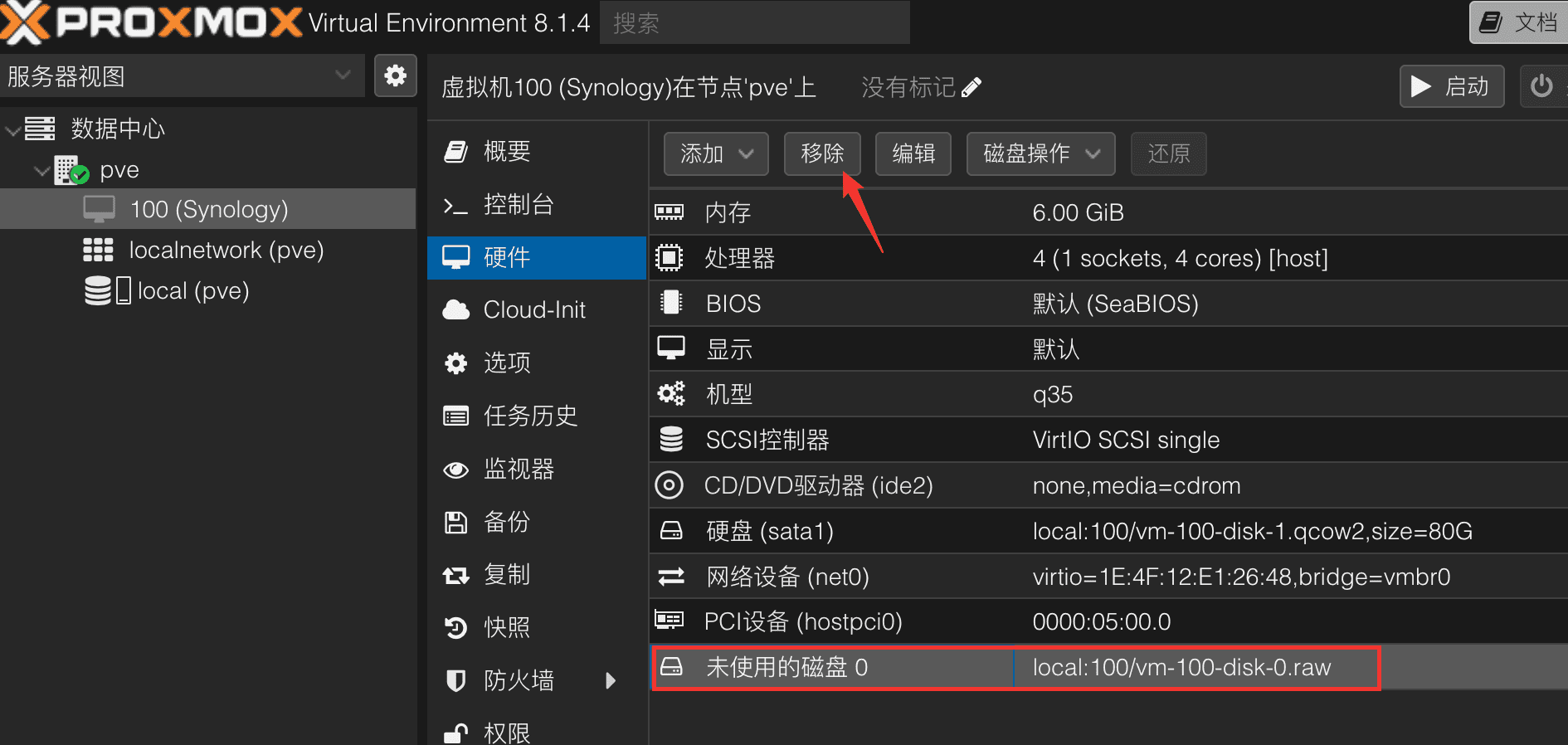Select local (pve) storage item
1568x745 pixels.
(x=193, y=290)
